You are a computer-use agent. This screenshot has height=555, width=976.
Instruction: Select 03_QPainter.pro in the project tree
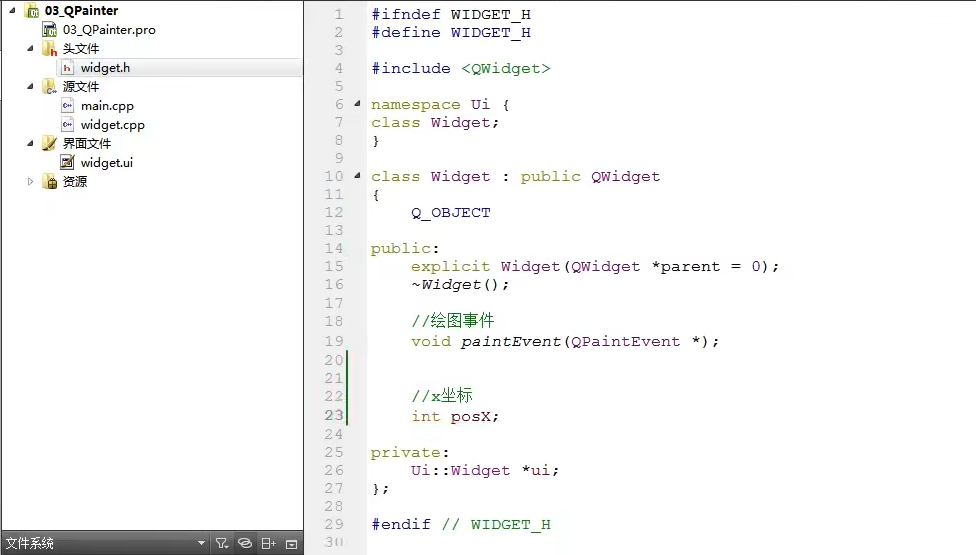coord(109,30)
